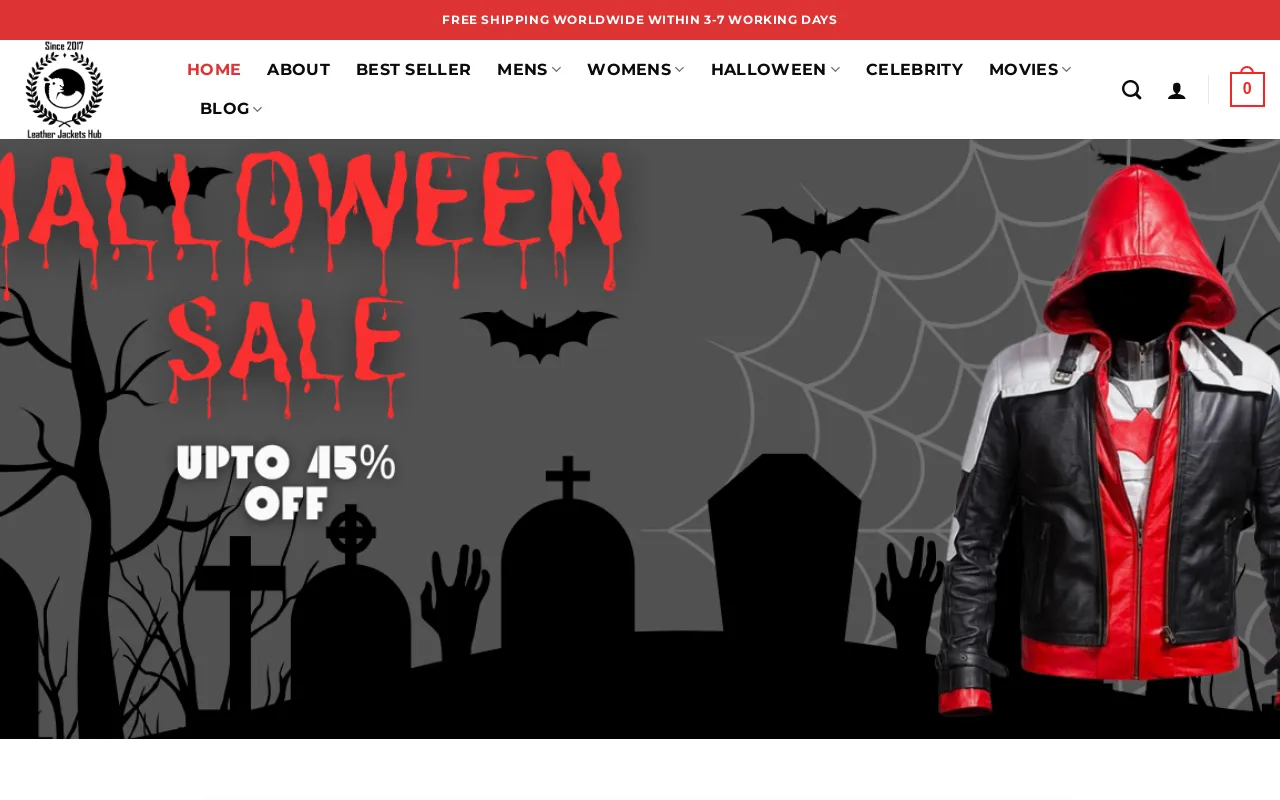Click the free shipping announcement bar
Viewport: 1280px width, 800px height.
click(640, 20)
